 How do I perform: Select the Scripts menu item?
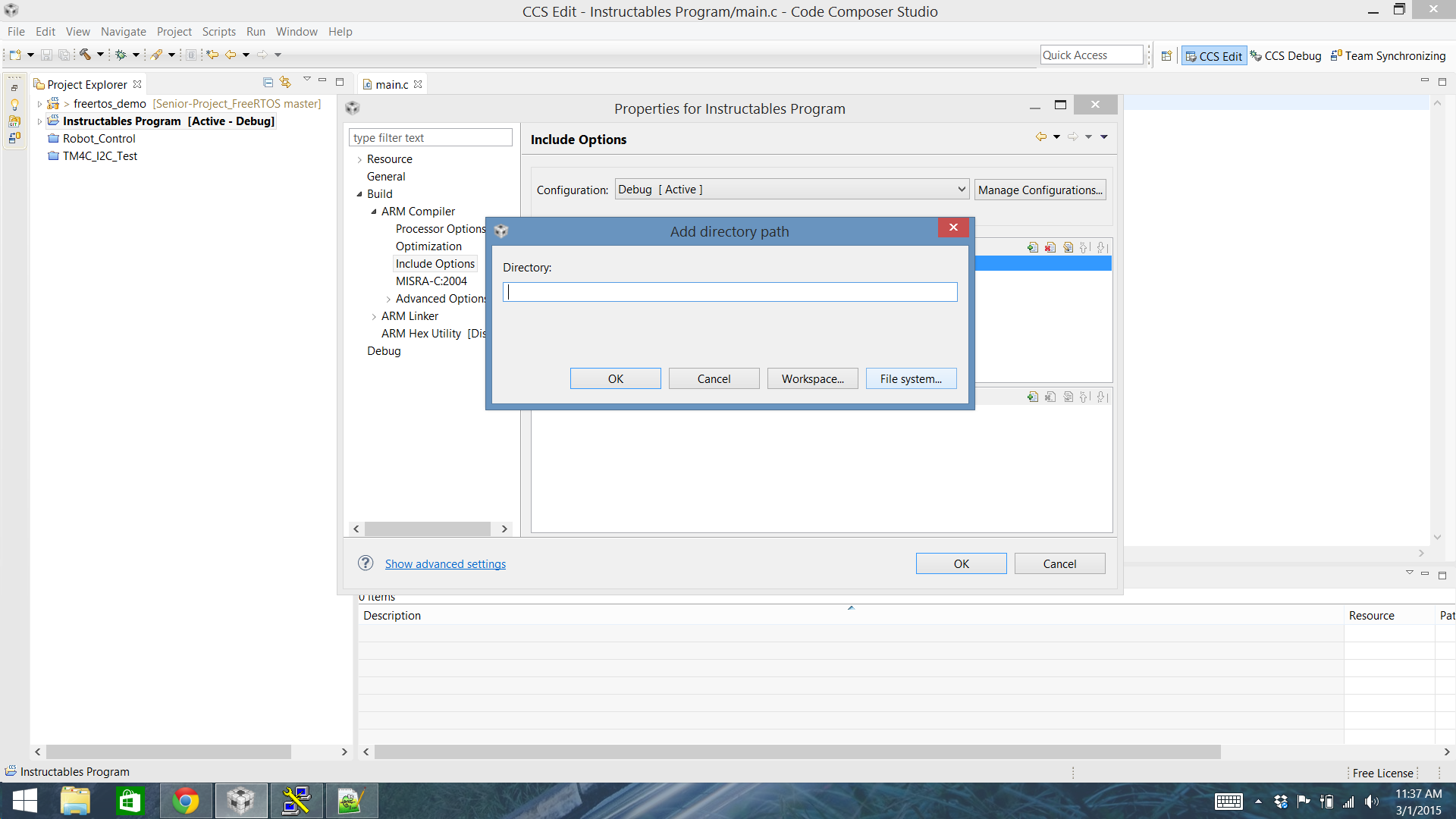(219, 31)
